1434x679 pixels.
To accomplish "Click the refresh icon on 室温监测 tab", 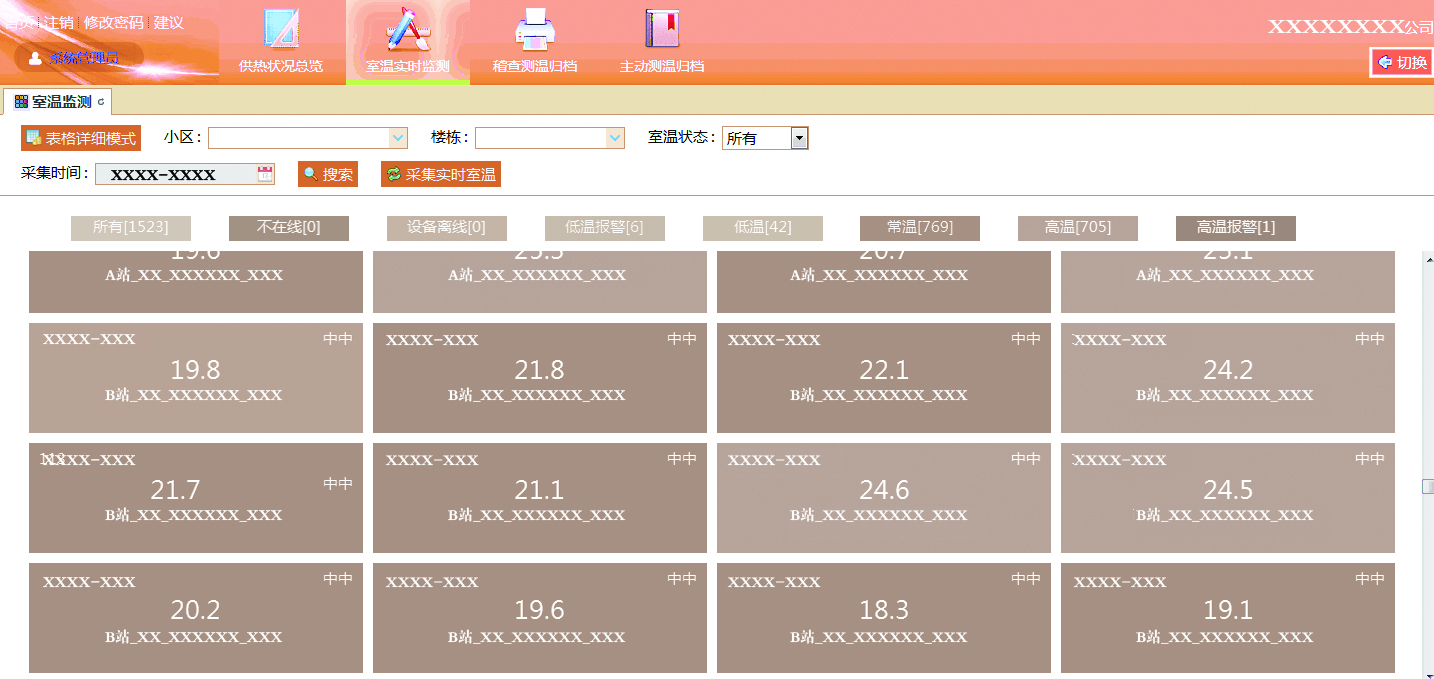I will [101, 102].
